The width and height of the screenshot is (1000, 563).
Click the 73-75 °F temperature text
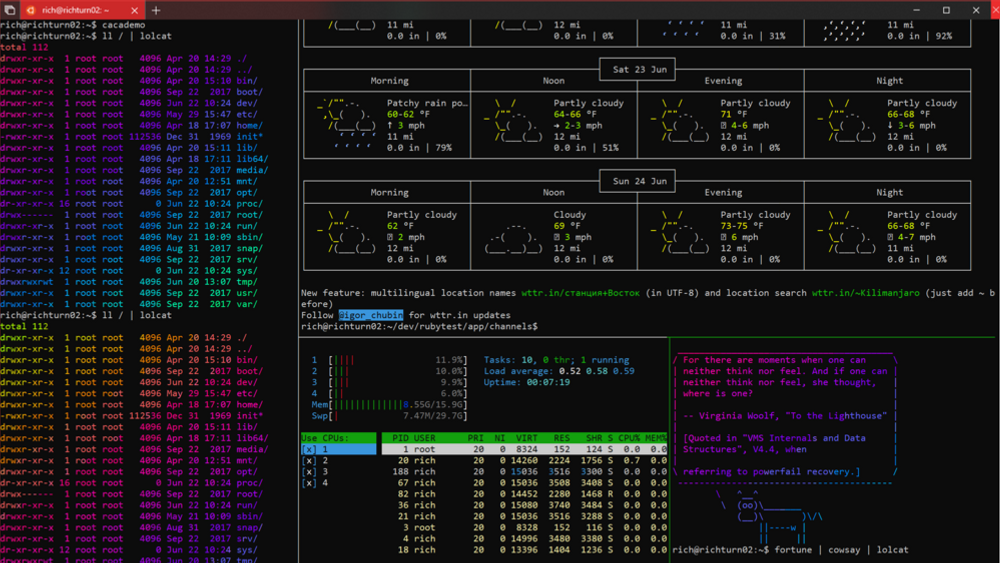[x=742, y=226]
